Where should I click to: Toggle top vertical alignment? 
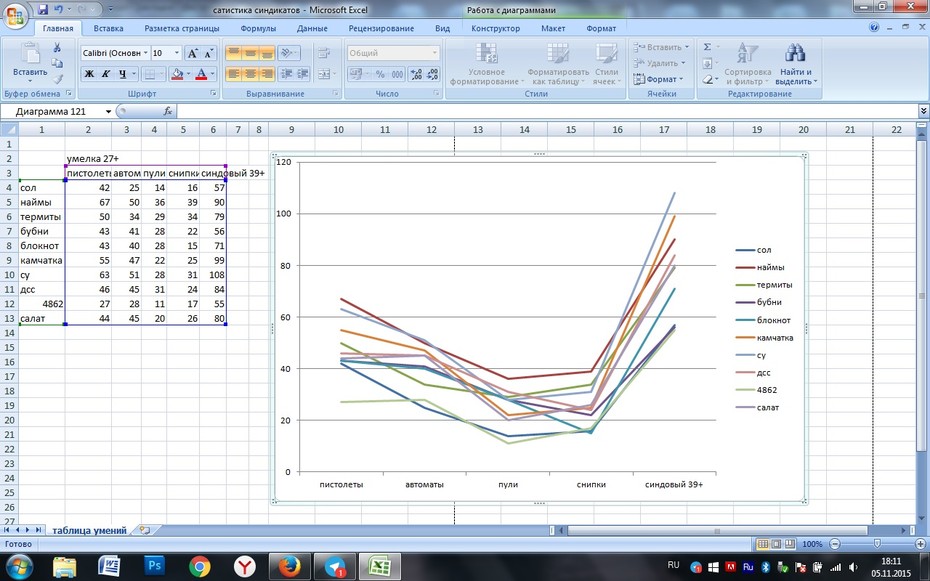pyautogui.click(x=234, y=53)
